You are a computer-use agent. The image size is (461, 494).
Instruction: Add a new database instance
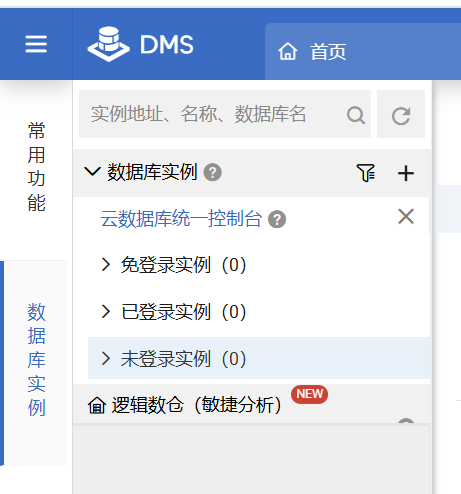[x=406, y=173]
